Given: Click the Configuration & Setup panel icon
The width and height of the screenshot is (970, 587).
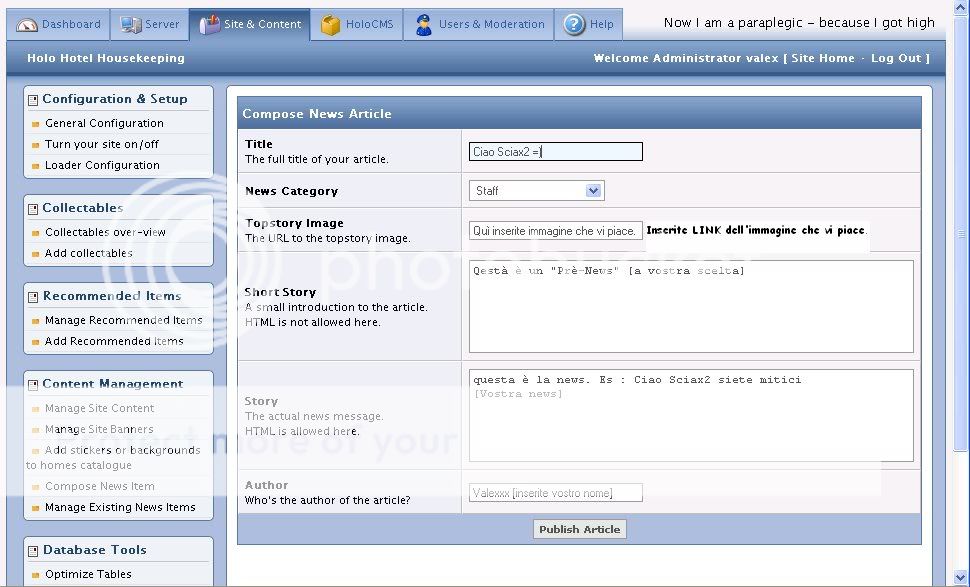Looking at the screenshot, I should (33, 100).
